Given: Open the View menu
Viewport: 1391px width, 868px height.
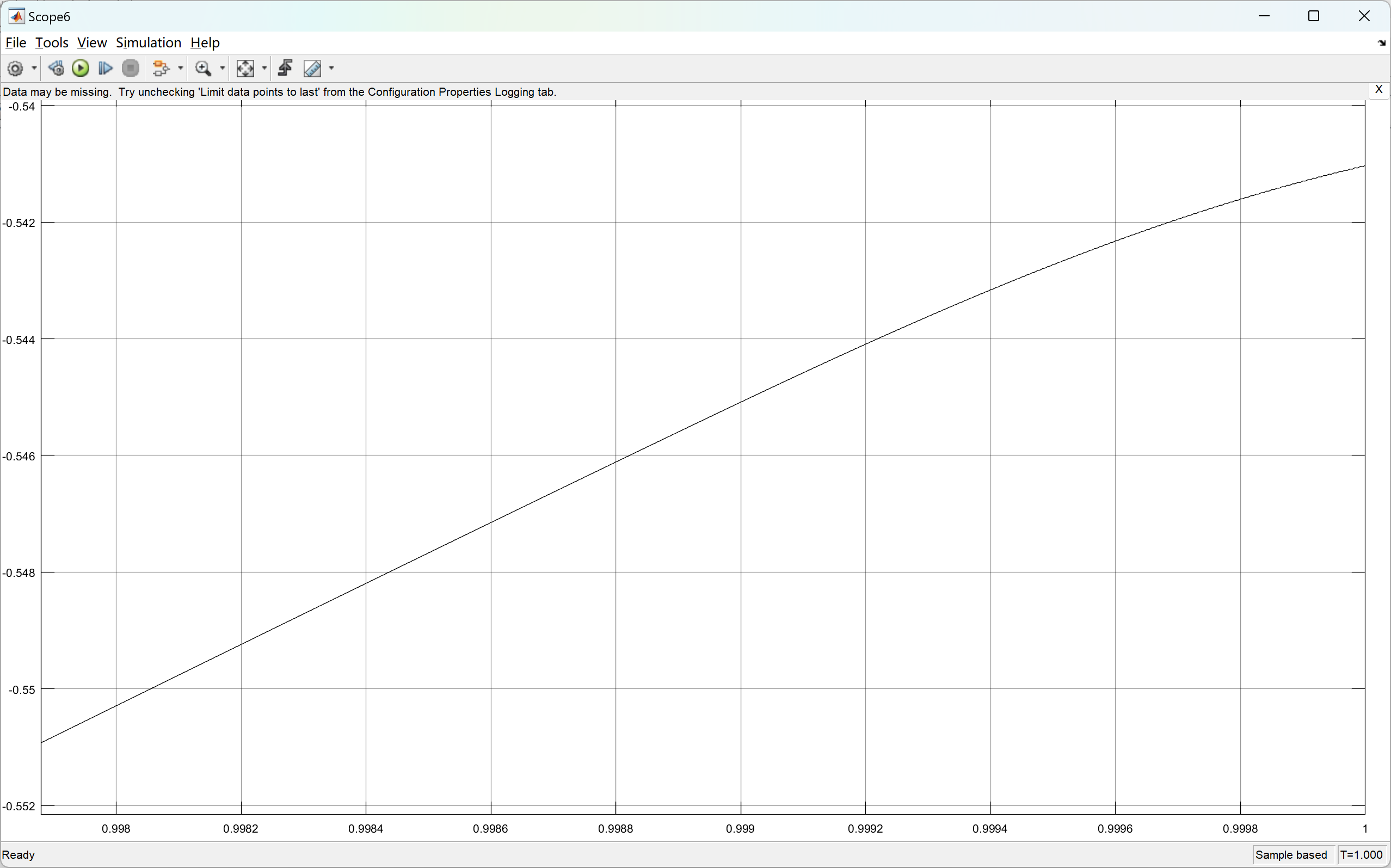Looking at the screenshot, I should (x=91, y=43).
